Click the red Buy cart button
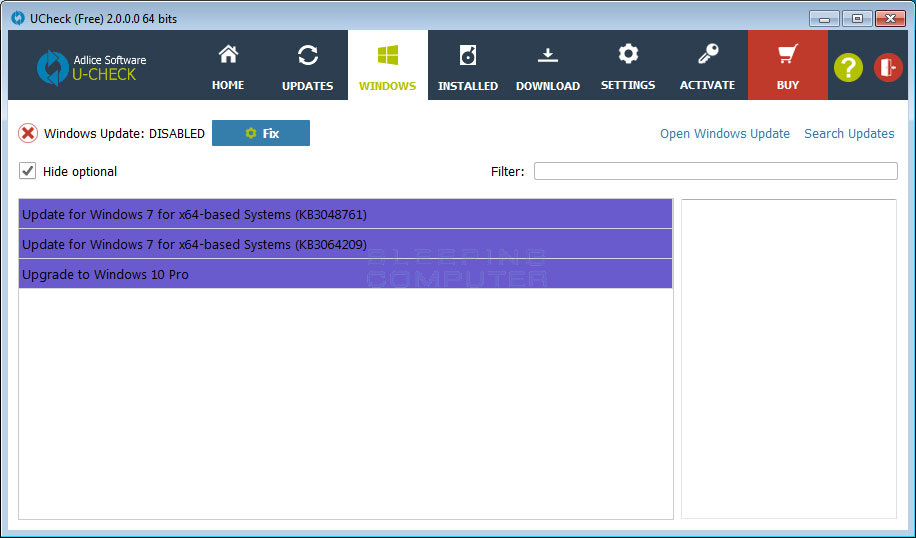 [x=787, y=65]
